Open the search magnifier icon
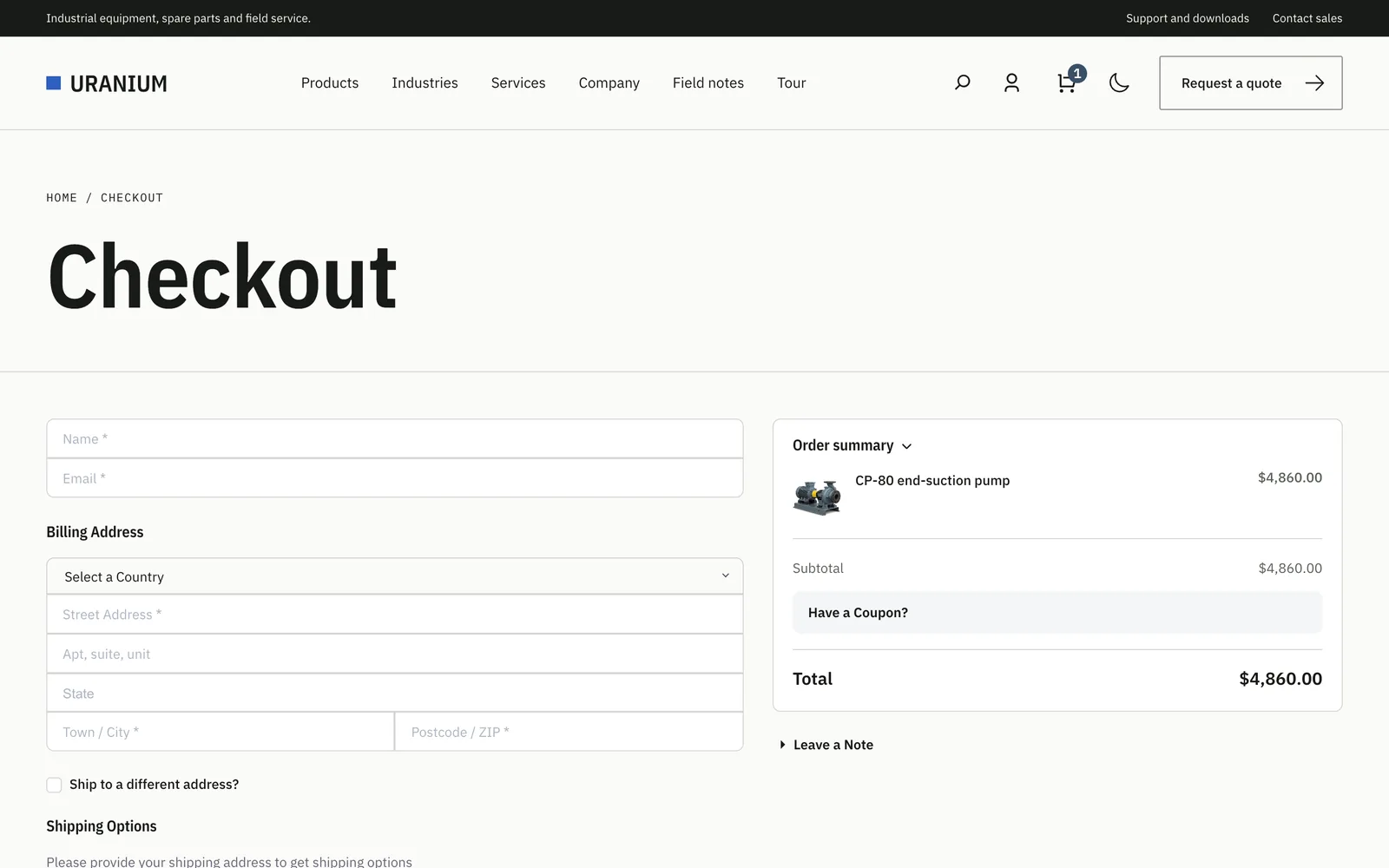The image size is (1389, 868). coord(962,82)
